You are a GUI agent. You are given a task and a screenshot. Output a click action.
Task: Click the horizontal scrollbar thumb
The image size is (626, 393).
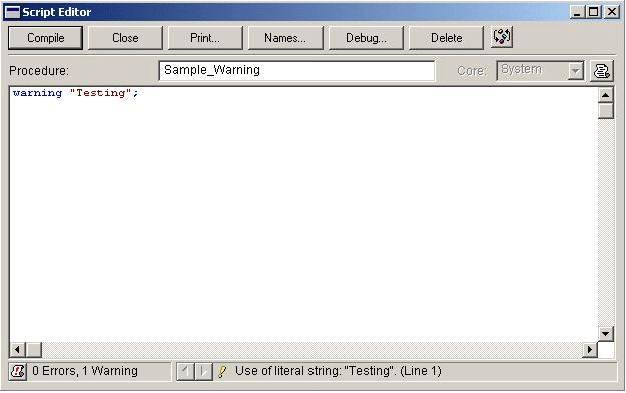34,350
